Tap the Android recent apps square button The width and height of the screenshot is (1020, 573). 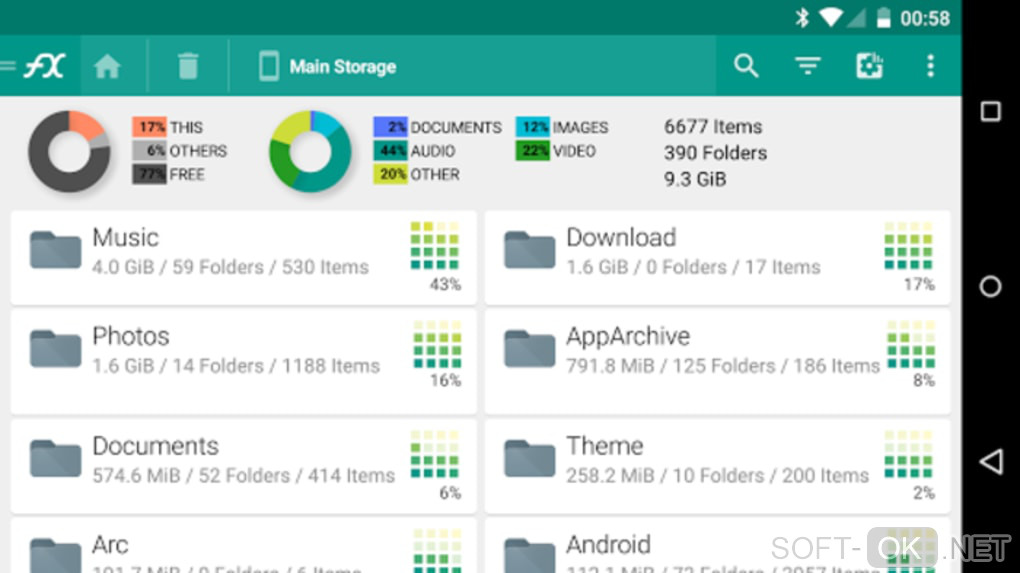pos(991,111)
